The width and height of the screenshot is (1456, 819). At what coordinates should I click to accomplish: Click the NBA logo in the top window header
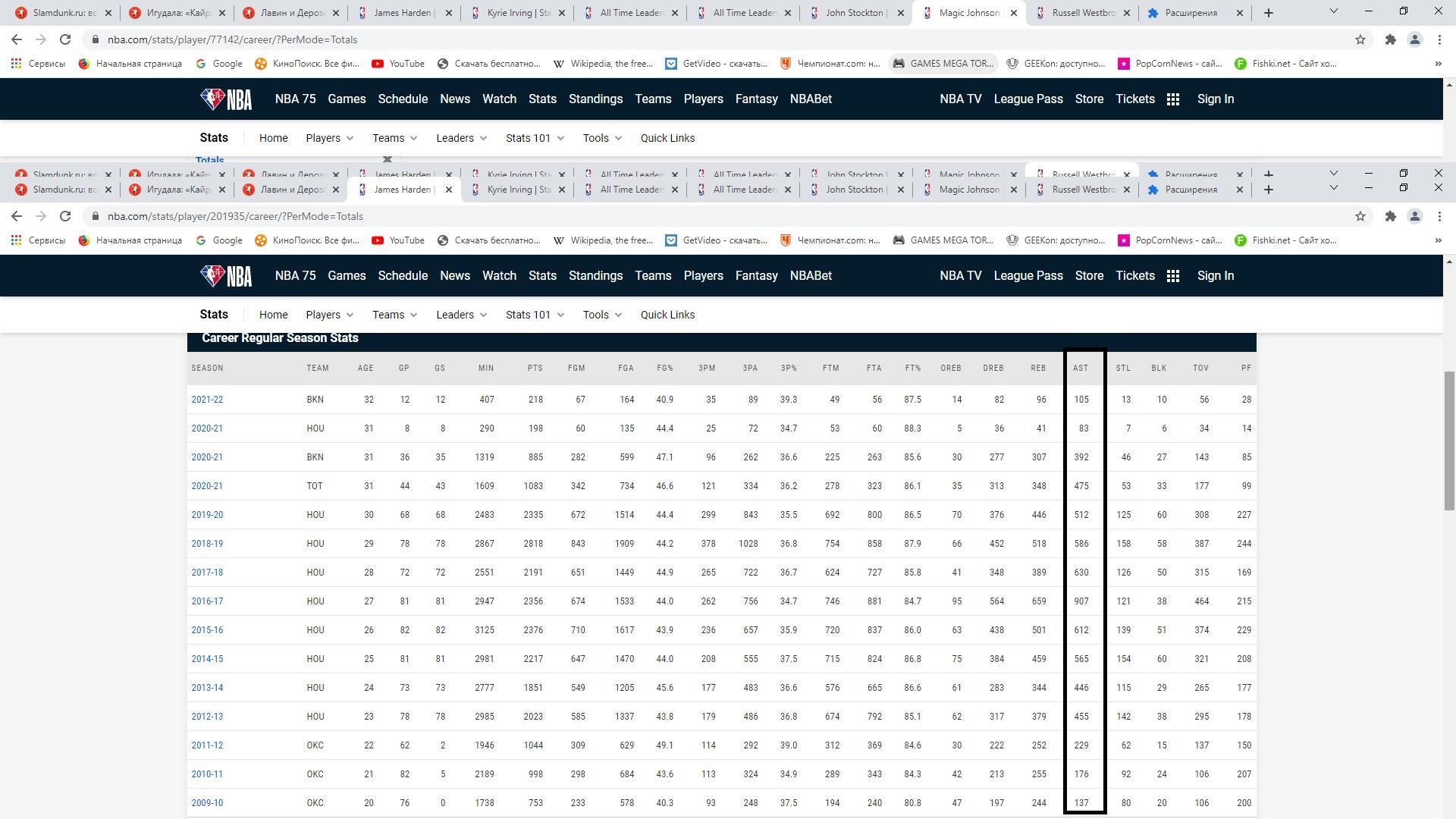(226, 99)
